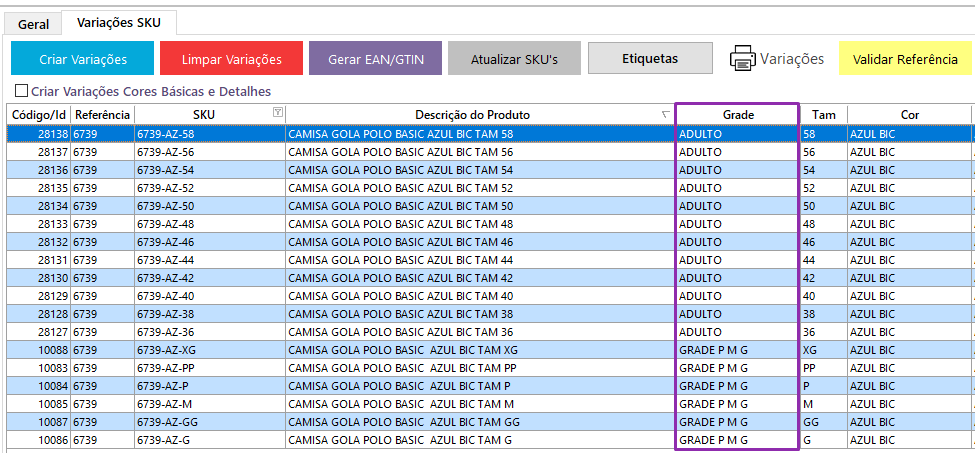
Task: Click the yellow Validar Referência button
Action: pyautogui.click(x=905, y=59)
